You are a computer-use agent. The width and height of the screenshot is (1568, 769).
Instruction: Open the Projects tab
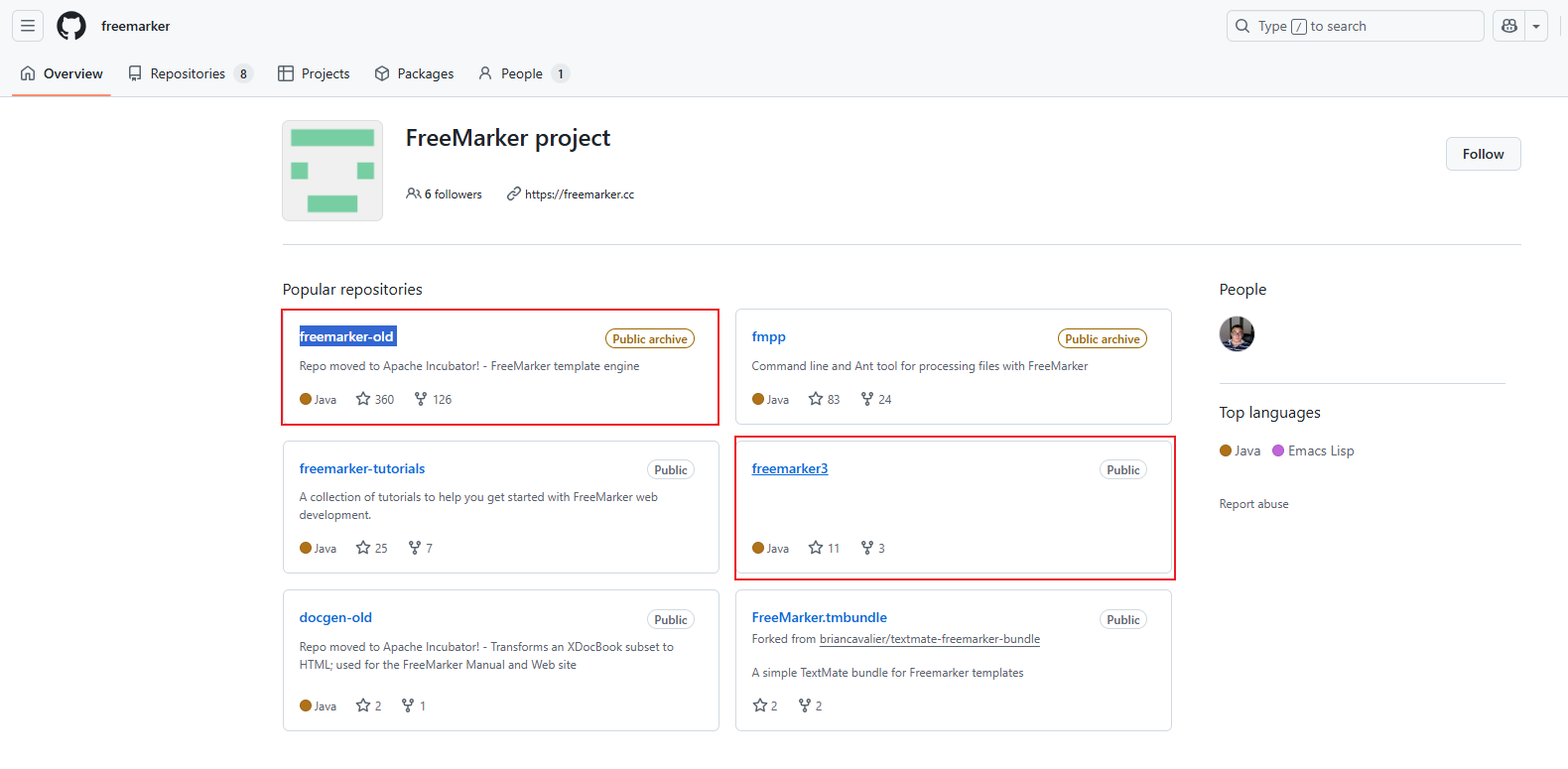(x=314, y=73)
